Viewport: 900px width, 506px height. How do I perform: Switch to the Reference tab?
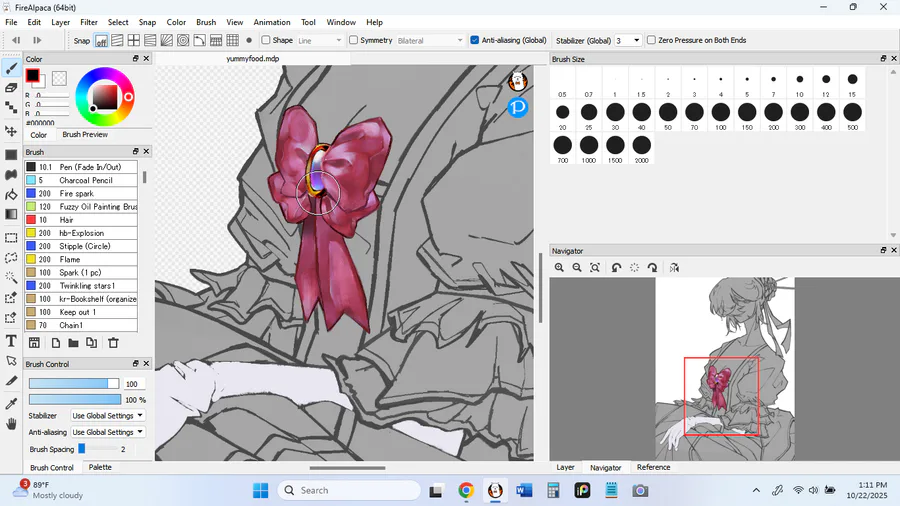coord(653,468)
